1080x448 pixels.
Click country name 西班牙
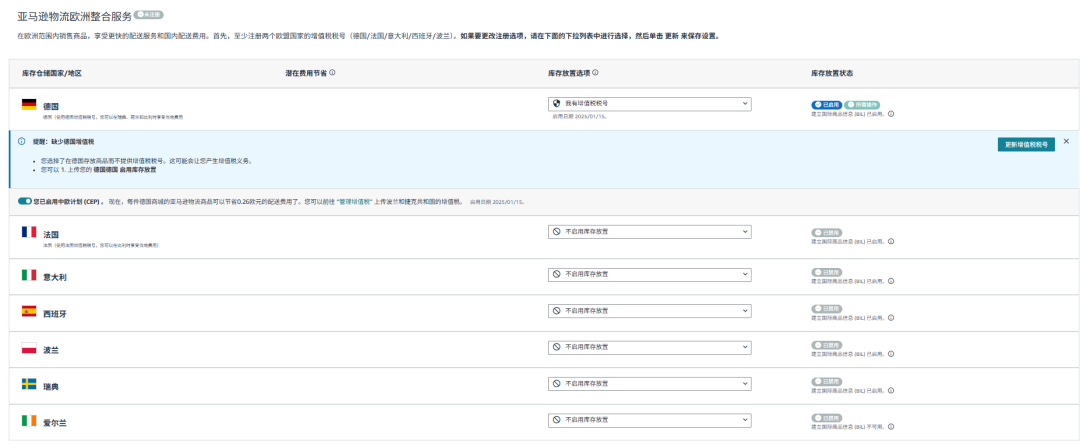[54, 314]
